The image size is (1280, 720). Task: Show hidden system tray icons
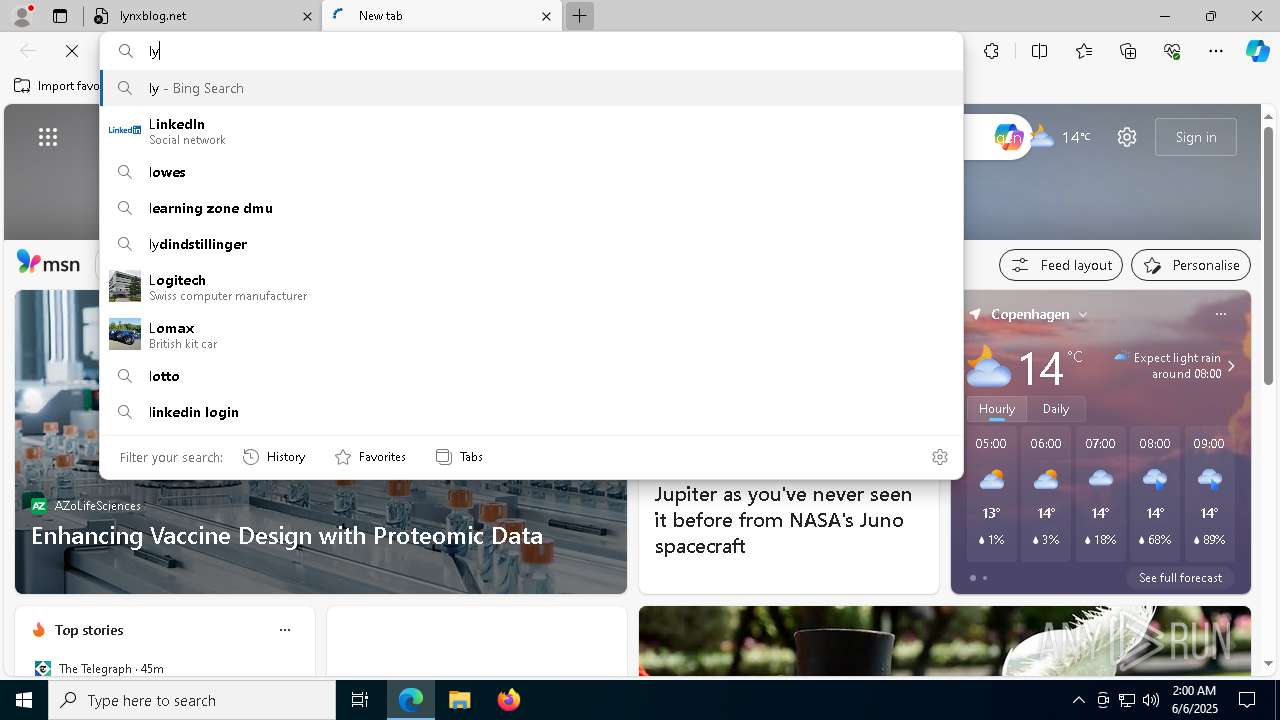pos(1079,700)
